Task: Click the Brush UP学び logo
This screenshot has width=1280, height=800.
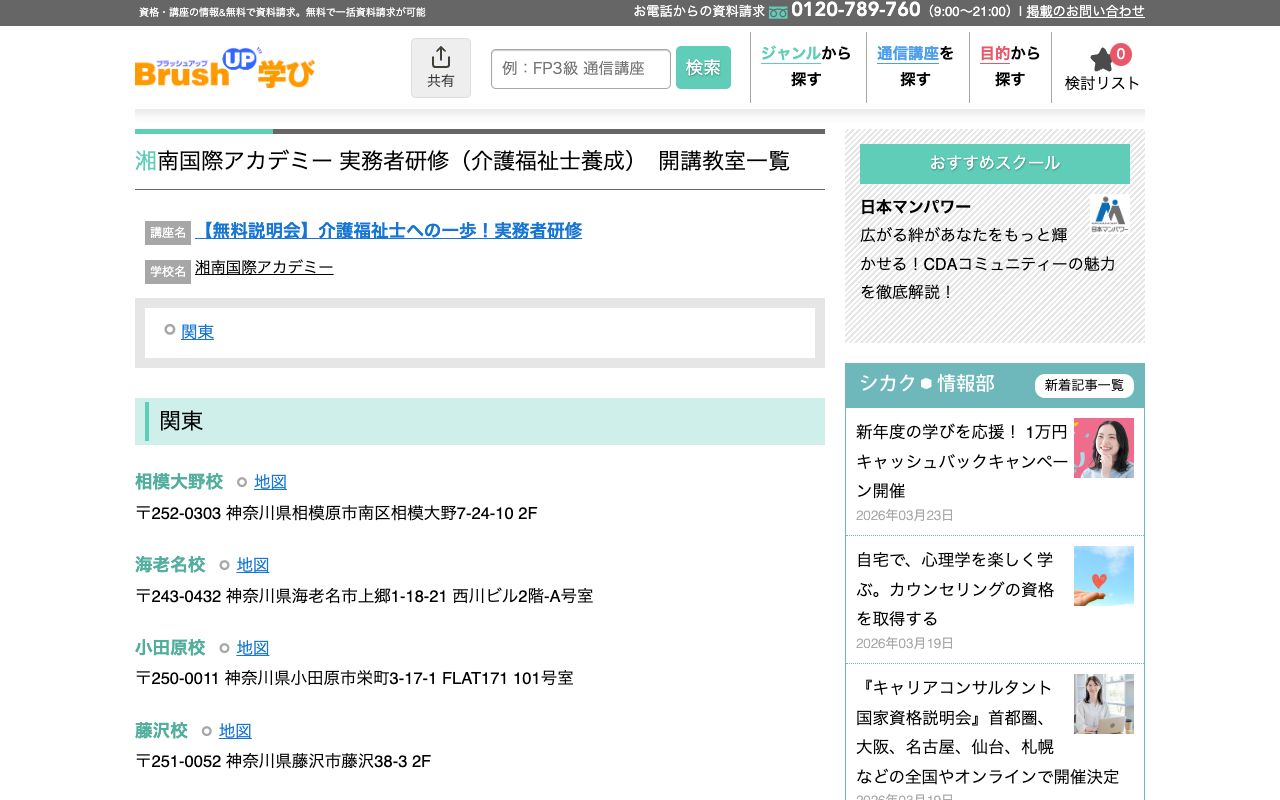Action: (225, 68)
